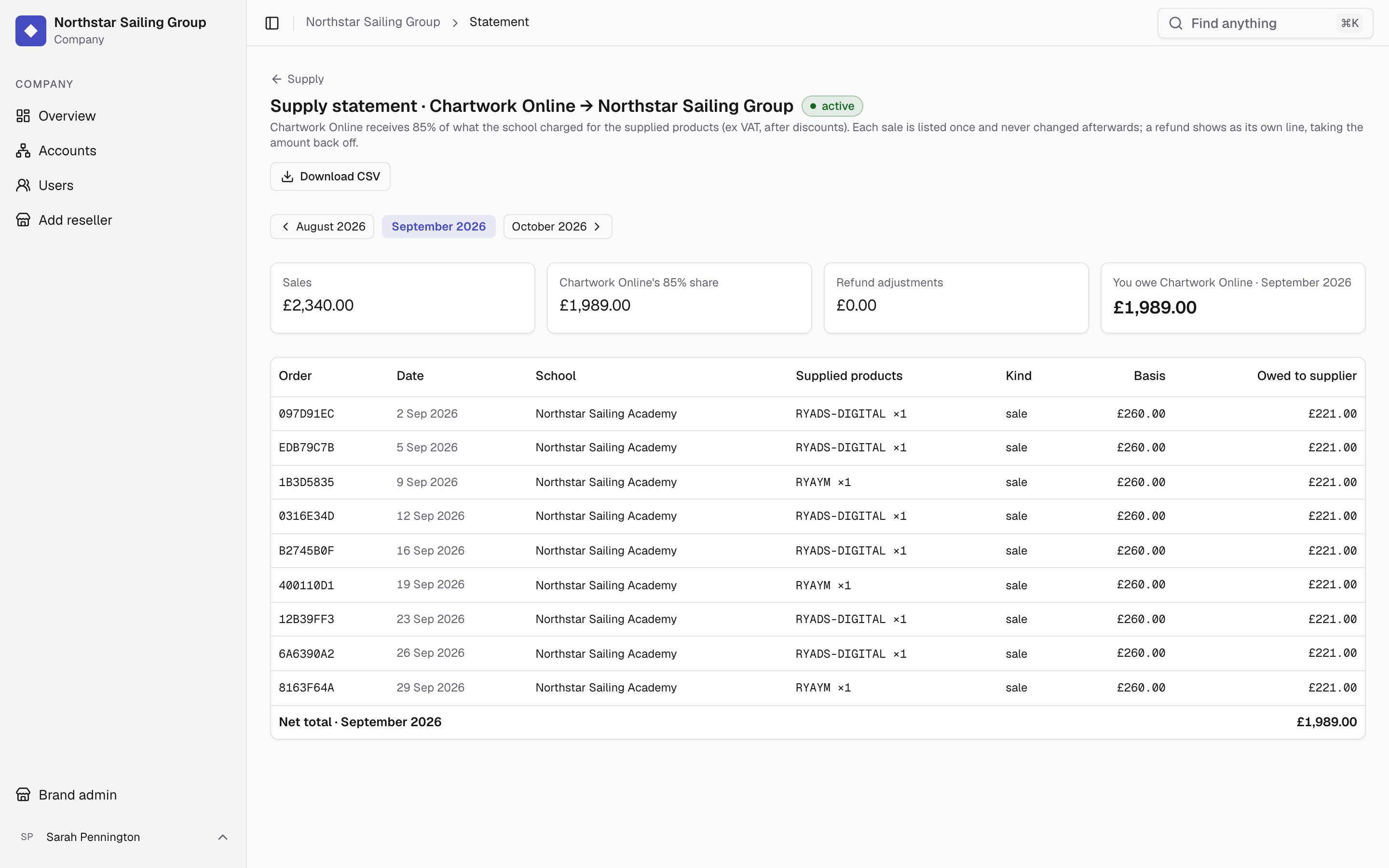This screenshot has width=1389, height=868.
Task: Click the 16 Sep 2026 date cell
Action: coord(431,551)
